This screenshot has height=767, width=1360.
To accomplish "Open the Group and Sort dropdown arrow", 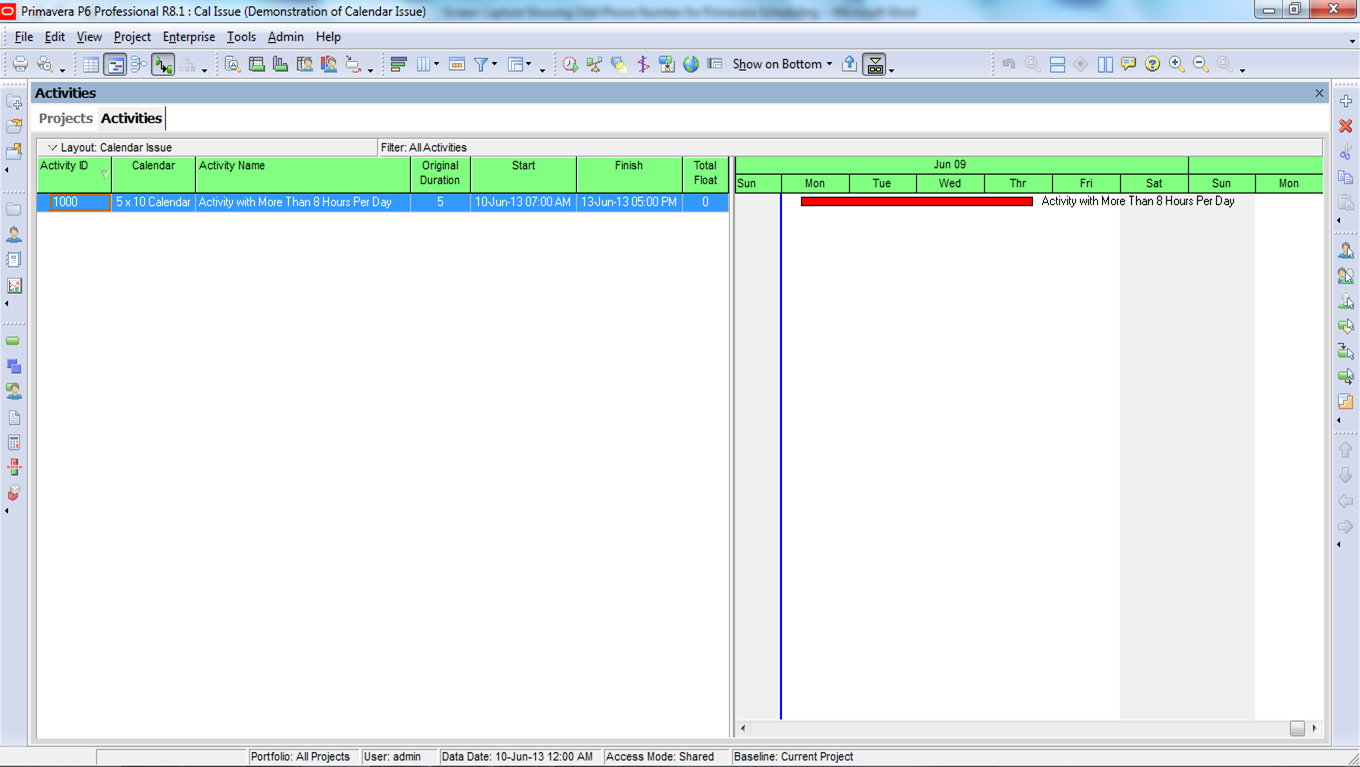I will click(x=529, y=64).
